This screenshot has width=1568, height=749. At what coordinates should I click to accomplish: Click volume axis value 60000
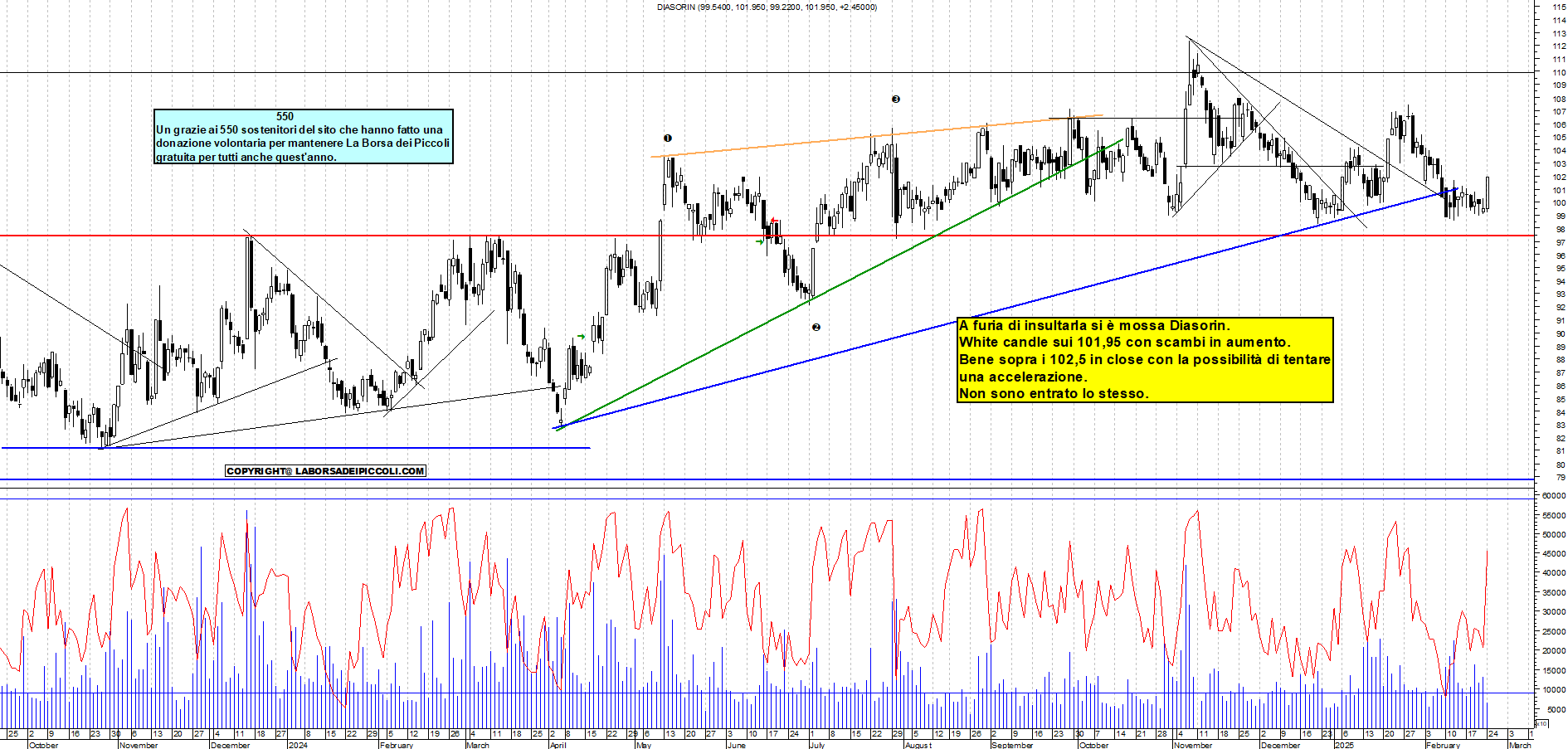(x=1554, y=495)
